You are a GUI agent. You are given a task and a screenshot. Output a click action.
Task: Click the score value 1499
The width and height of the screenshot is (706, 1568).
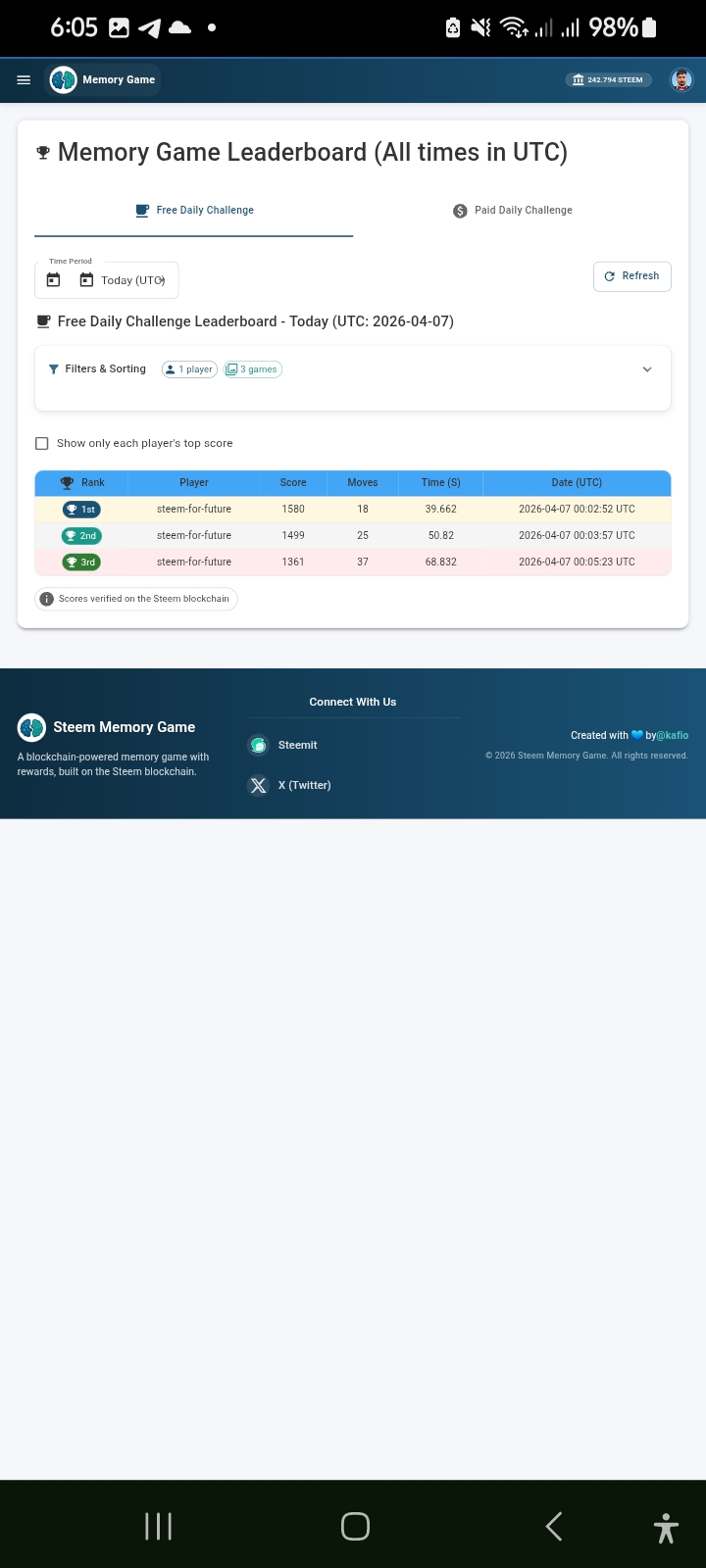(293, 536)
